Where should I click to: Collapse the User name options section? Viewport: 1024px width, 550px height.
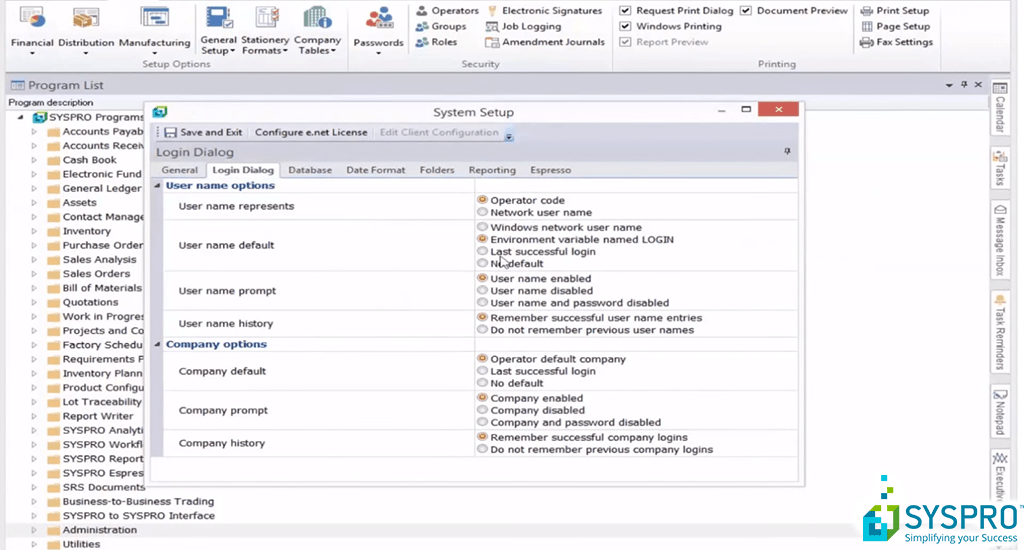(157, 186)
